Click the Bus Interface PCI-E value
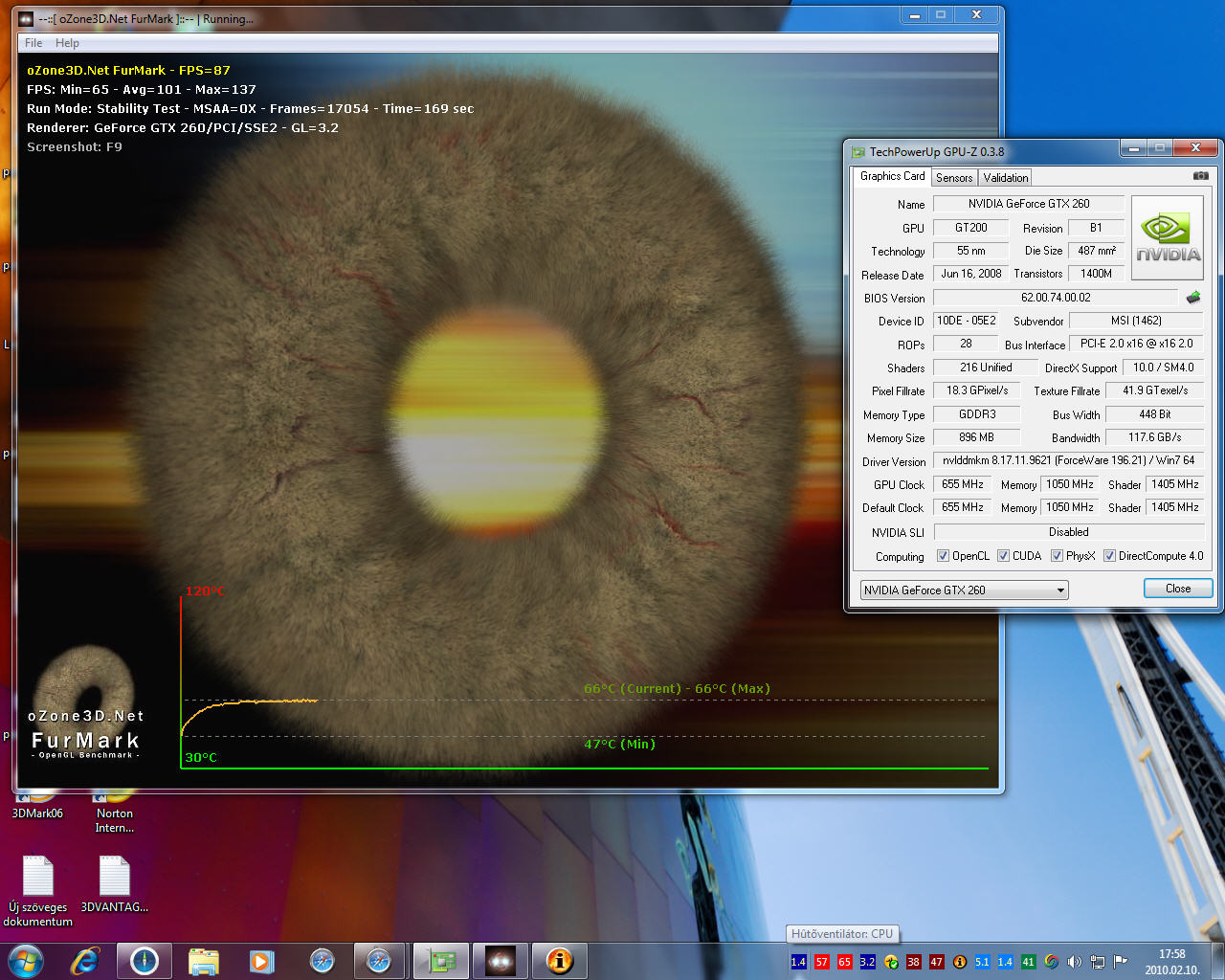 coord(1136,344)
